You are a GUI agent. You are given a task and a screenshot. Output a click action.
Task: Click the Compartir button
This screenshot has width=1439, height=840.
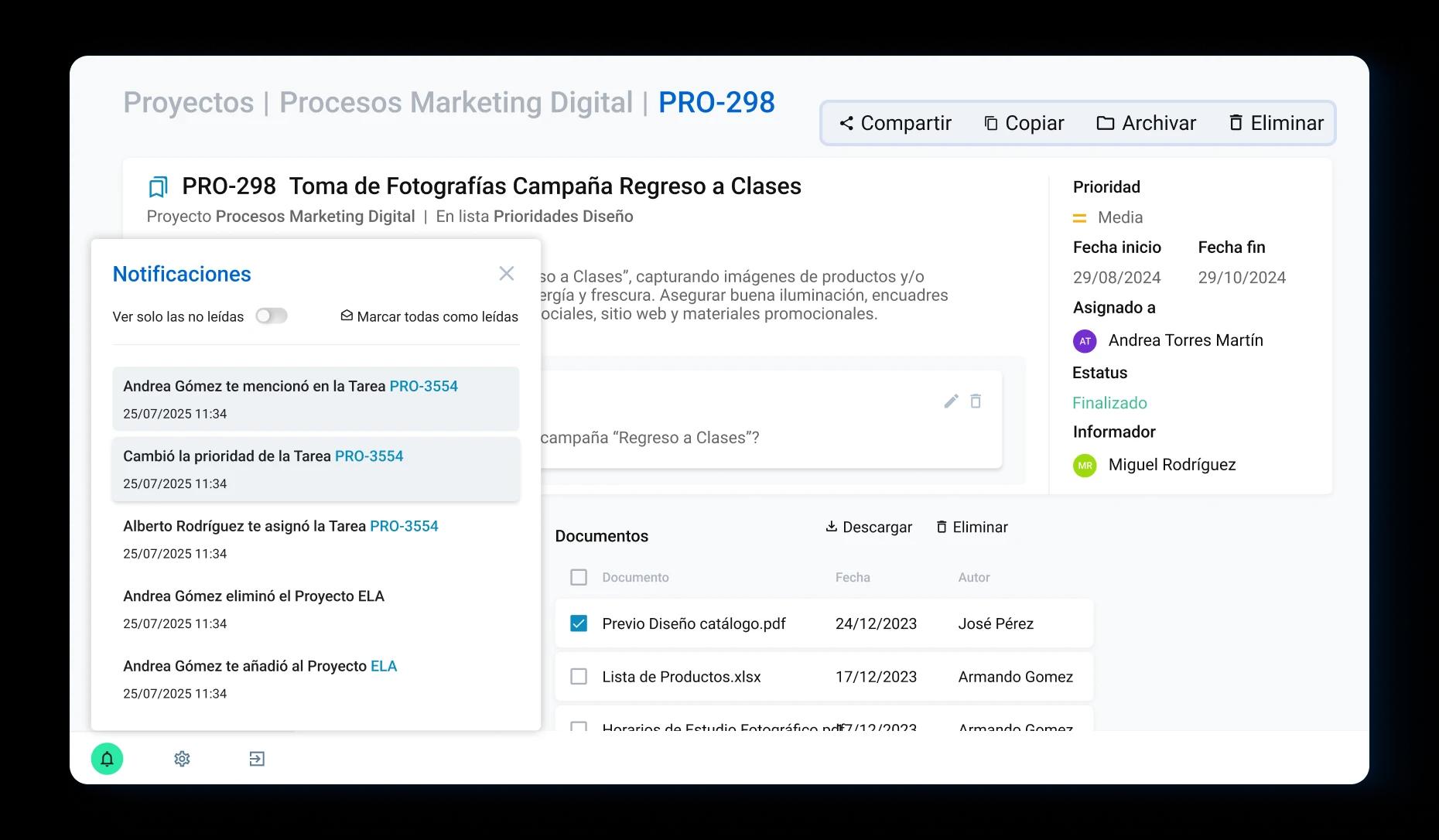[895, 124]
